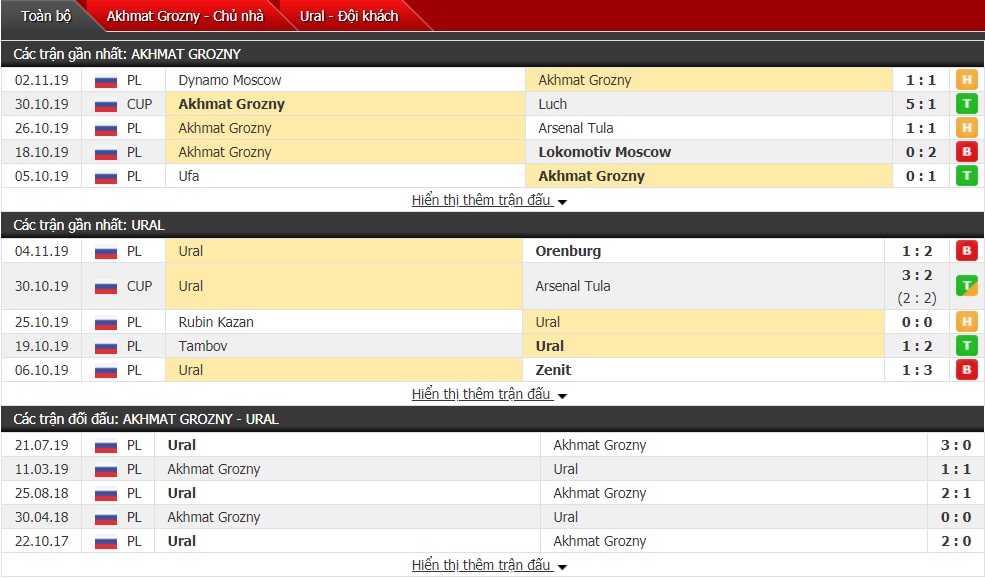
Task: Open Orenburg team name
Action: click(x=568, y=251)
